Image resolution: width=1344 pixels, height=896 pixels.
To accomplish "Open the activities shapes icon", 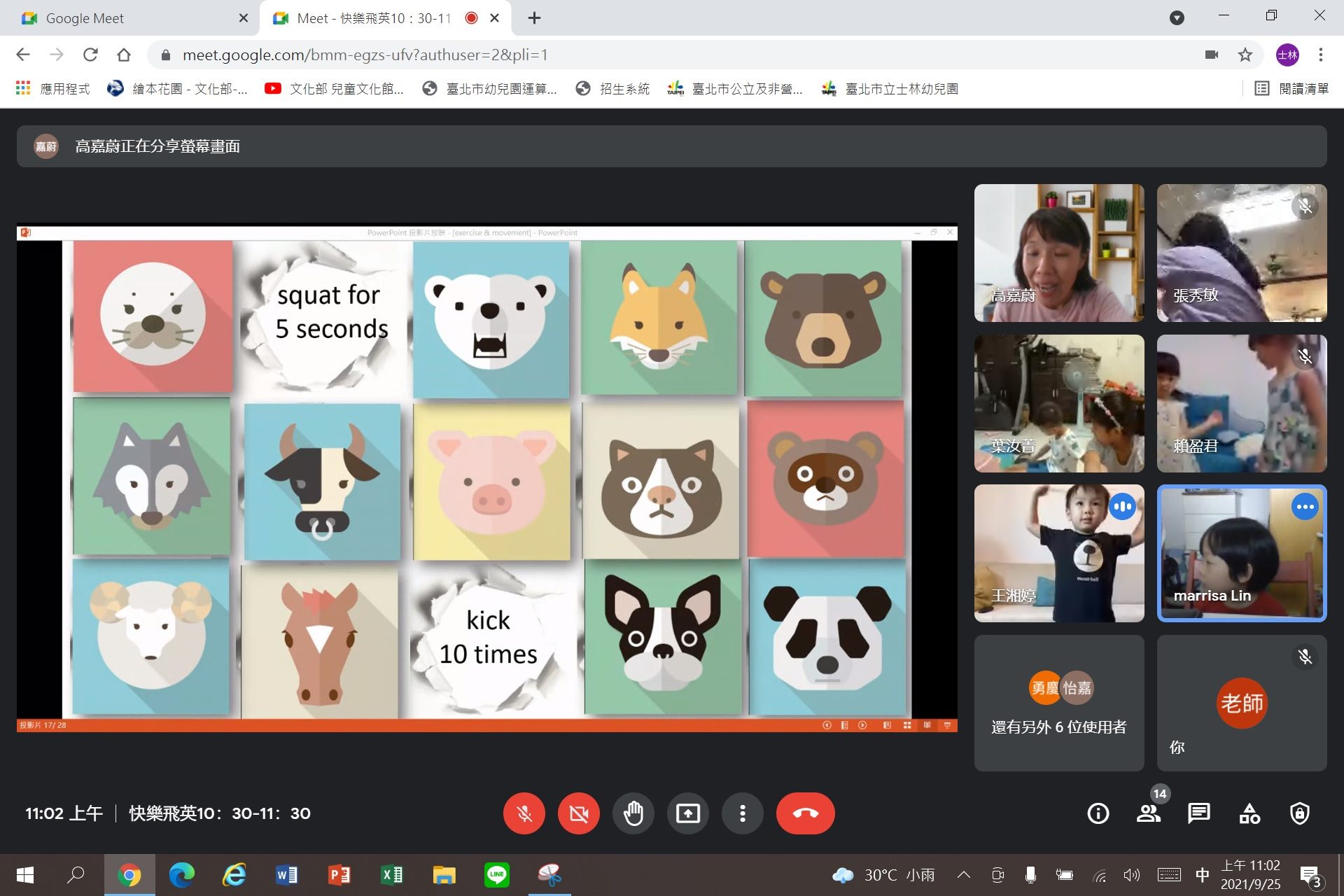I will point(1249,813).
